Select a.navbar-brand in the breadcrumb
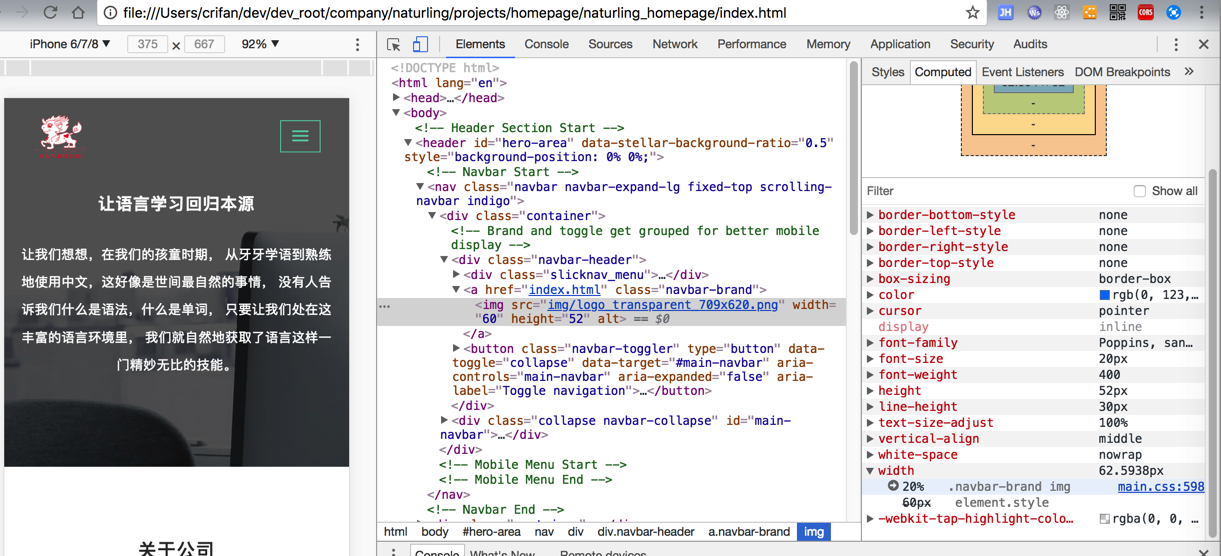Image resolution: width=1221 pixels, height=556 pixels. pos(749,532)
